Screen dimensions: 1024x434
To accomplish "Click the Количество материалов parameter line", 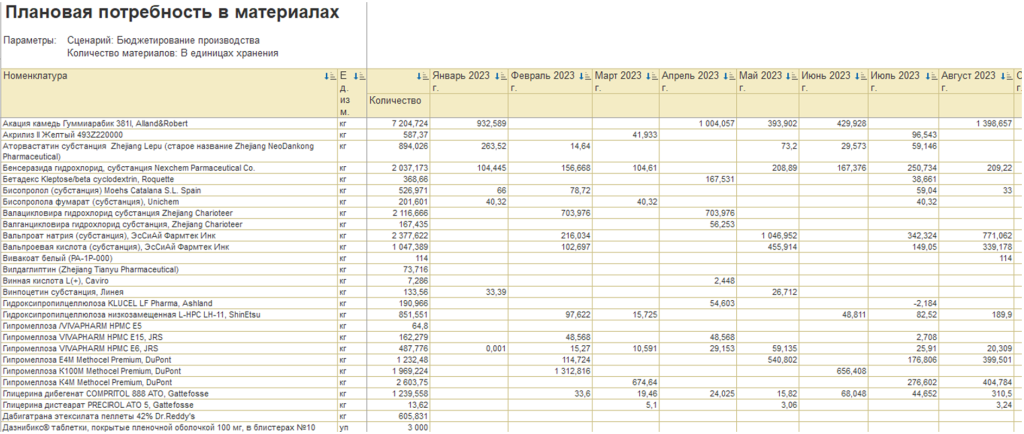I will (173, 54).
